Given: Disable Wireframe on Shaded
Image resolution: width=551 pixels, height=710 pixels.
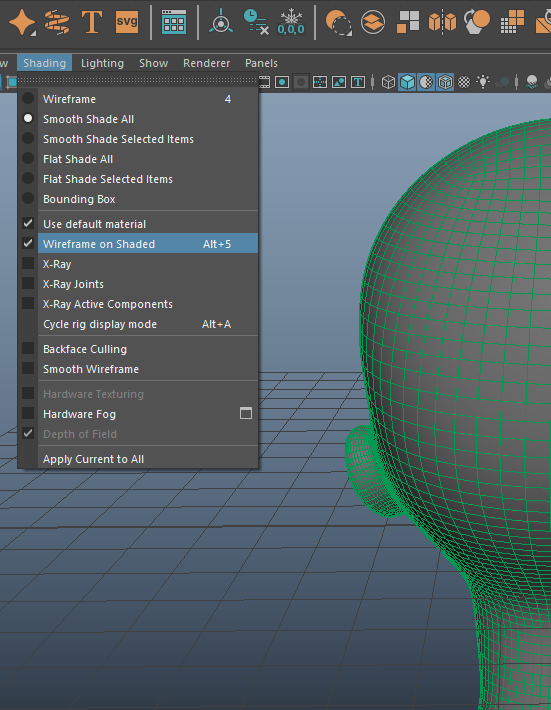Looking at the screenshot, I should point(138,244).
